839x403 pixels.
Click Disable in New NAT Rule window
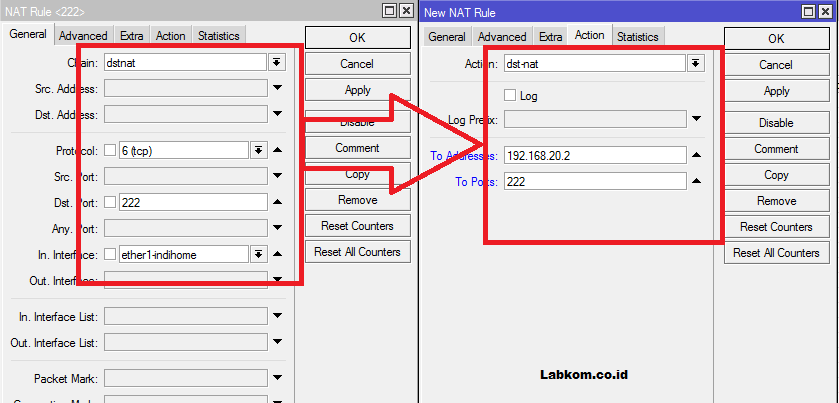point(776,123)
